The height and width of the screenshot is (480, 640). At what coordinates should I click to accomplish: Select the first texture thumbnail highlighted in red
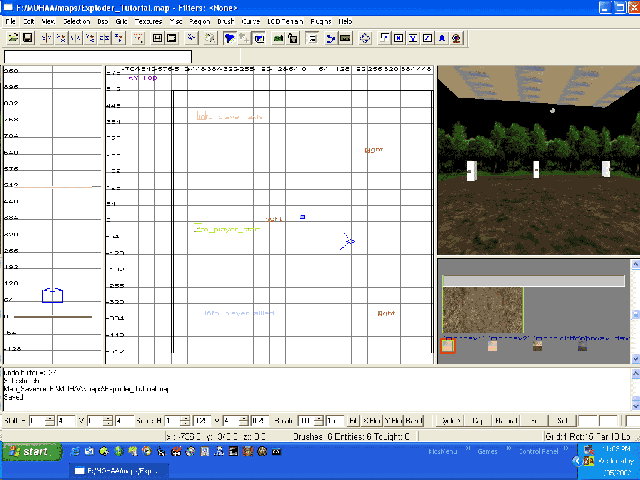[447, 346]
